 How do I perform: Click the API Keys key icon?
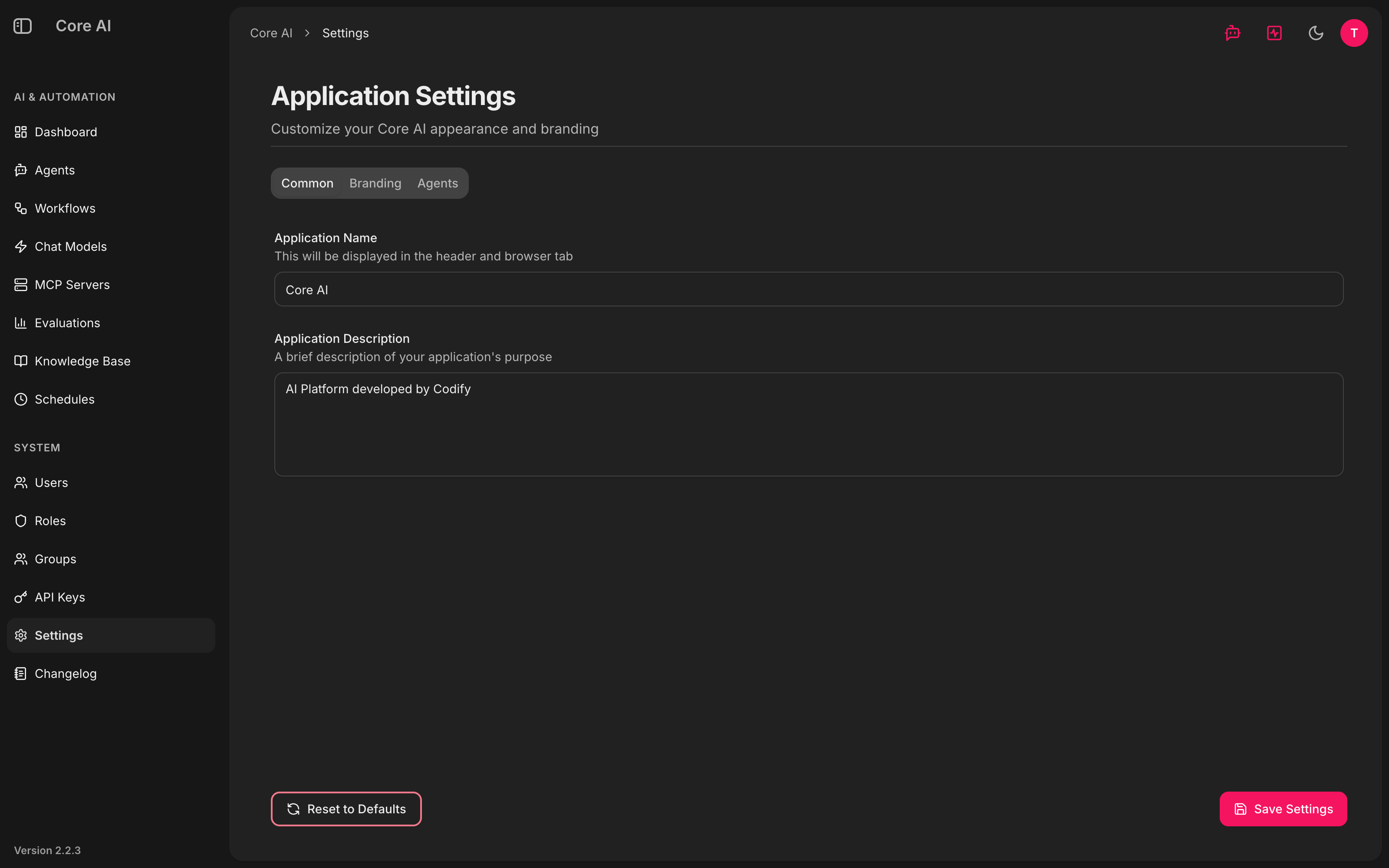pyautogui.click(x=21, y=597)
